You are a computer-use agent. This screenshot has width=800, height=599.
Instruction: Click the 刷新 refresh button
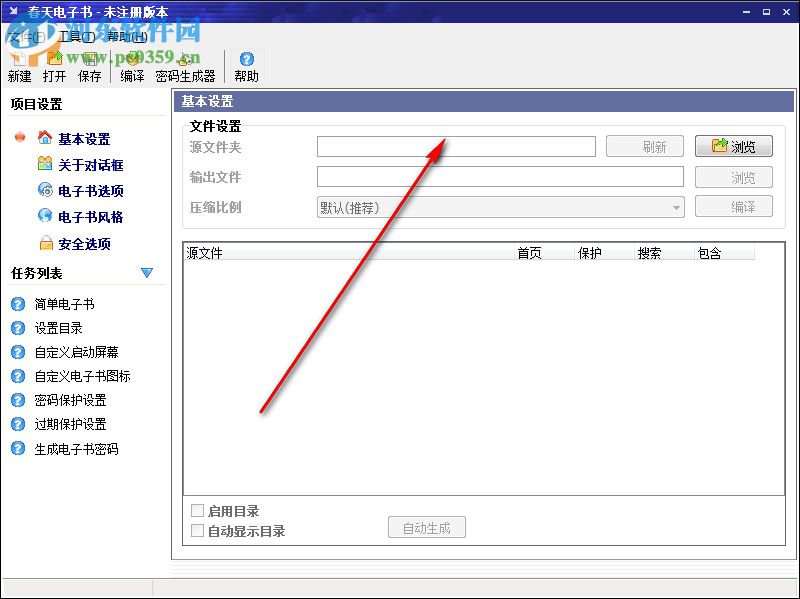click(x=644, y=146)
